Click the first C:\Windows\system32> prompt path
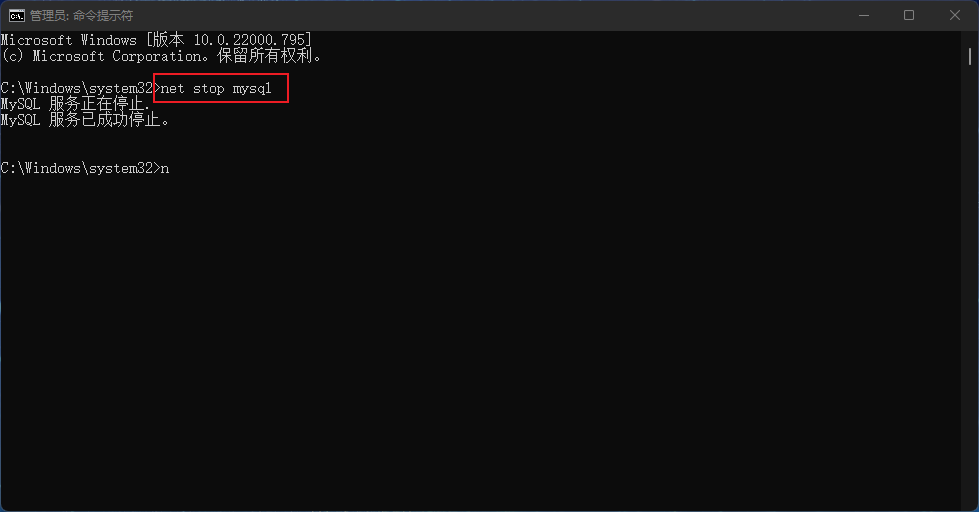 (81, 89)
